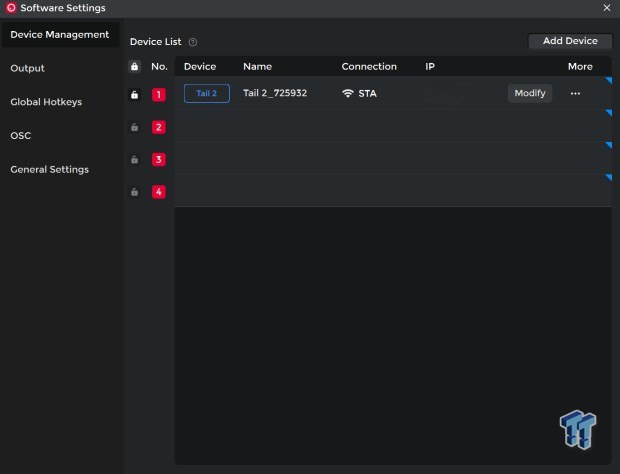Open the Output settings tab
This screenshot has width=620, height=474.
click(x=27, y=68)
